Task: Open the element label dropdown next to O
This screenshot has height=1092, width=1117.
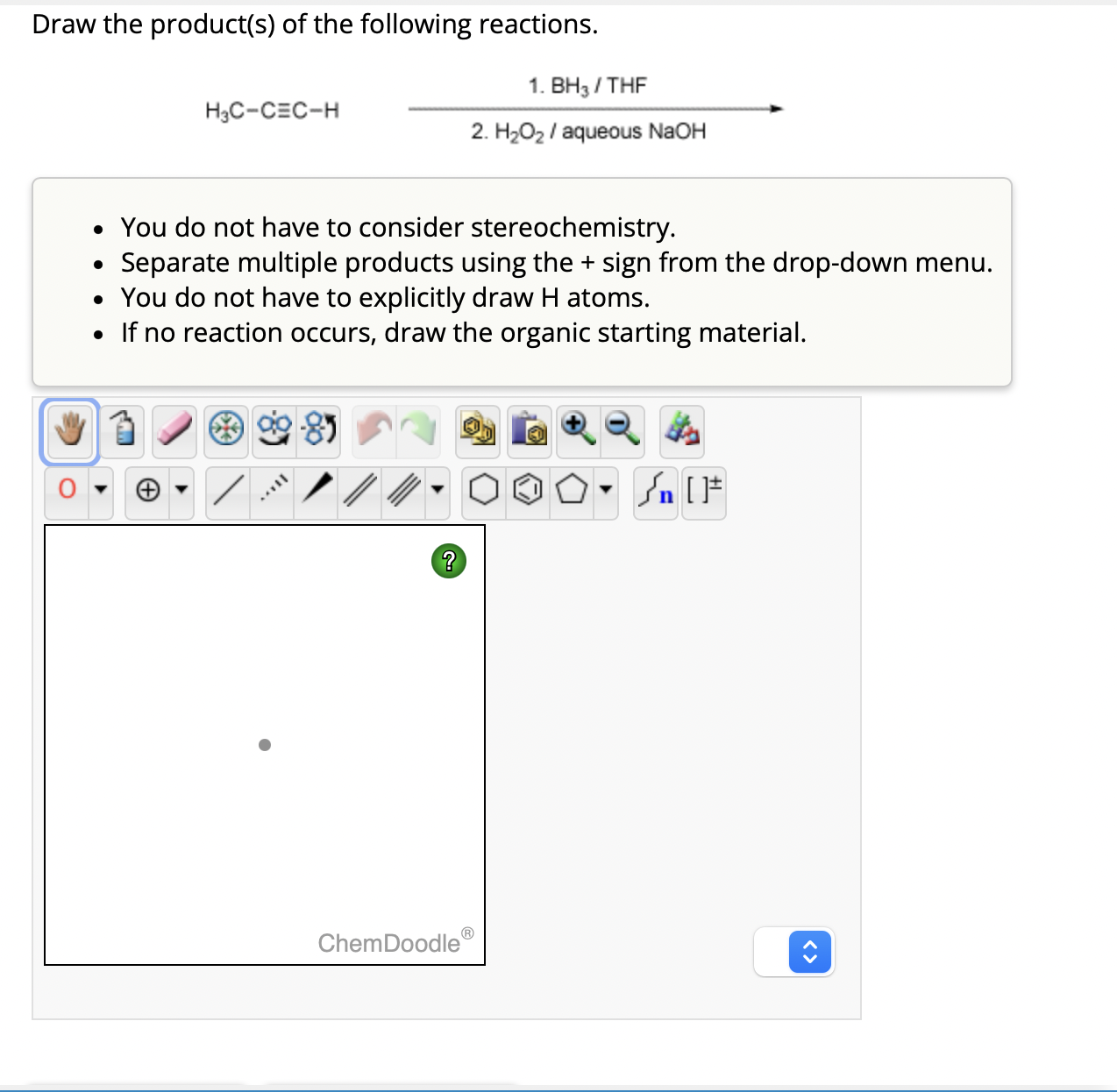Action: (100, 492)
